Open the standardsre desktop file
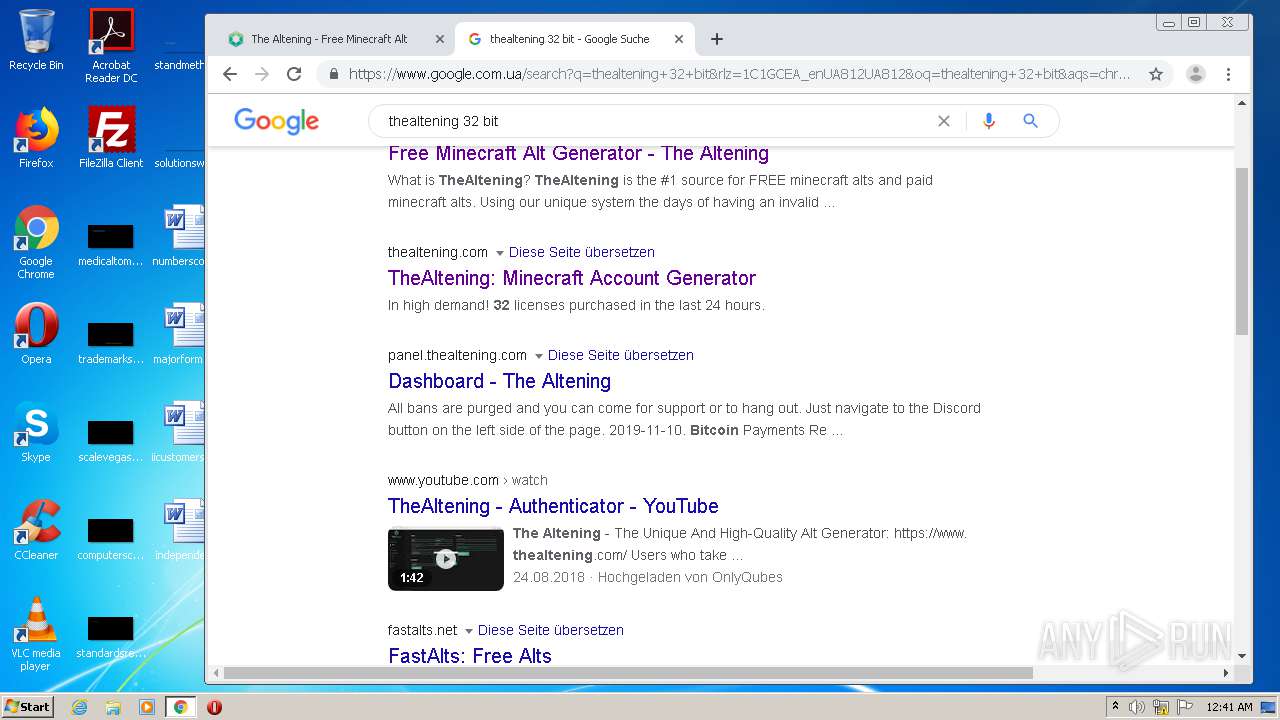 point(111,636)
